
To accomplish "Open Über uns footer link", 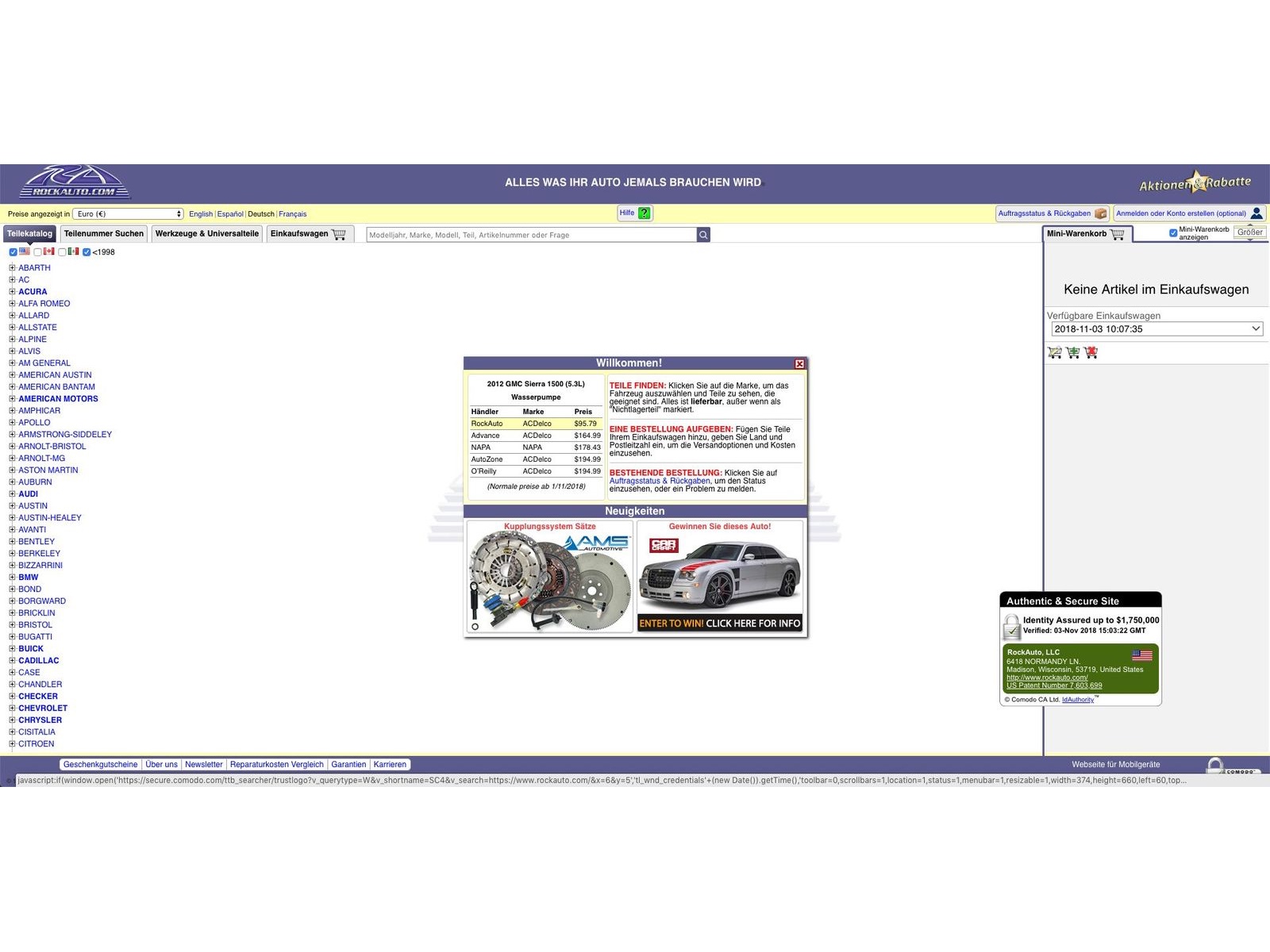I will [x=161, y=765].
